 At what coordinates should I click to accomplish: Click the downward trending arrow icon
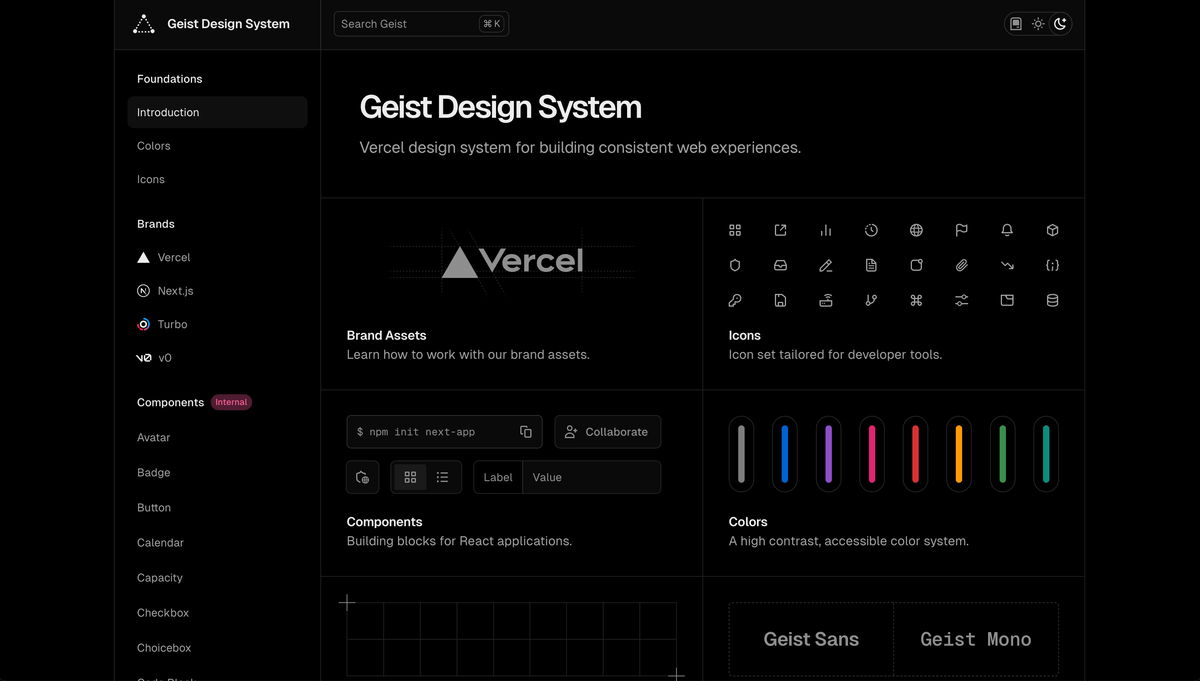(1007, 265)
